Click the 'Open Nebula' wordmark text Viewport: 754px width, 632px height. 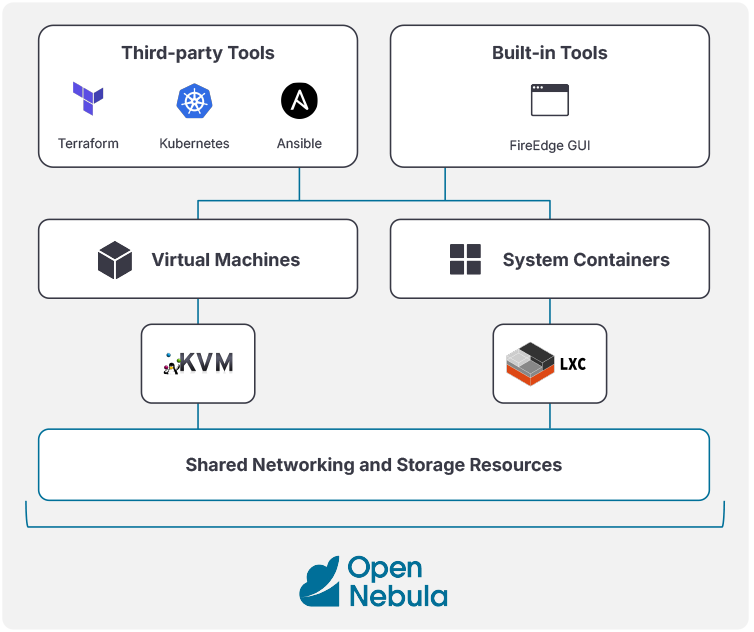397,582
